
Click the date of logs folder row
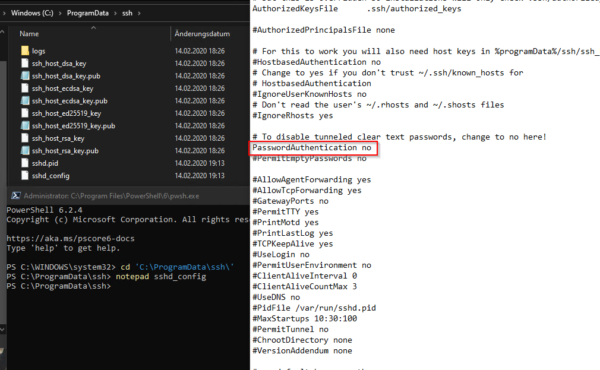[200, 51]
